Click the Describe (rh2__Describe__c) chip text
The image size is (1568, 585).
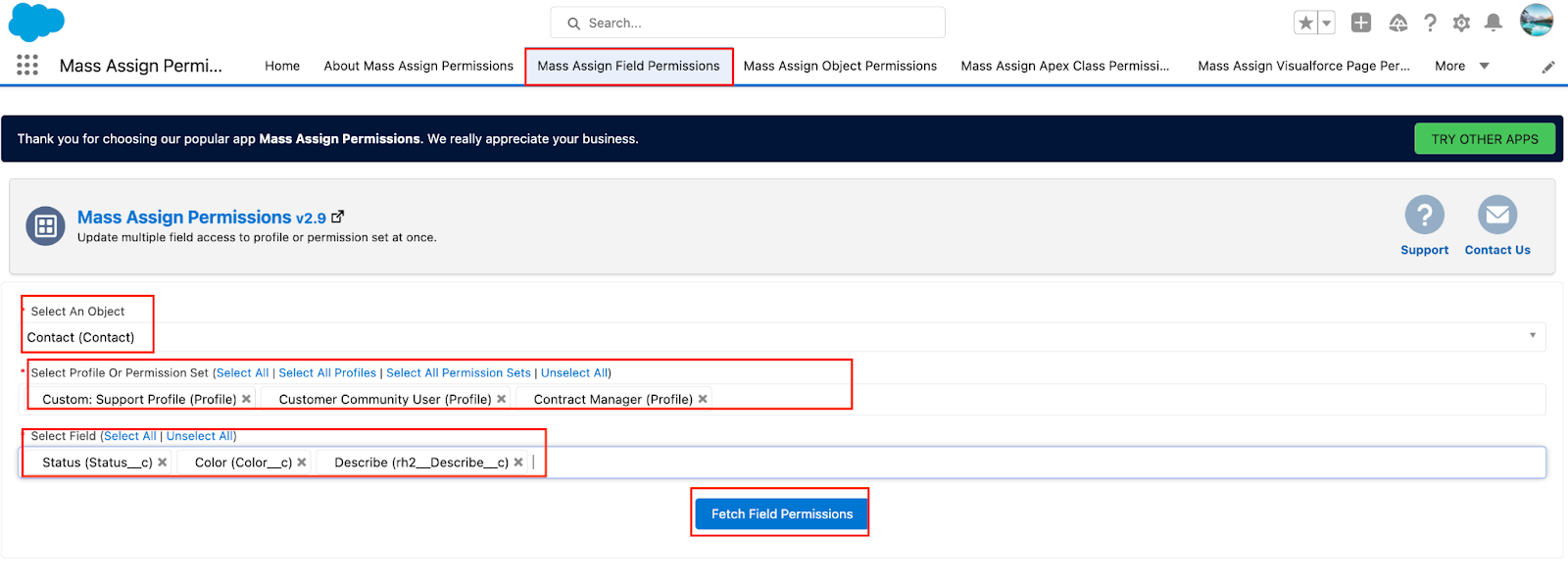coord(421,463)
